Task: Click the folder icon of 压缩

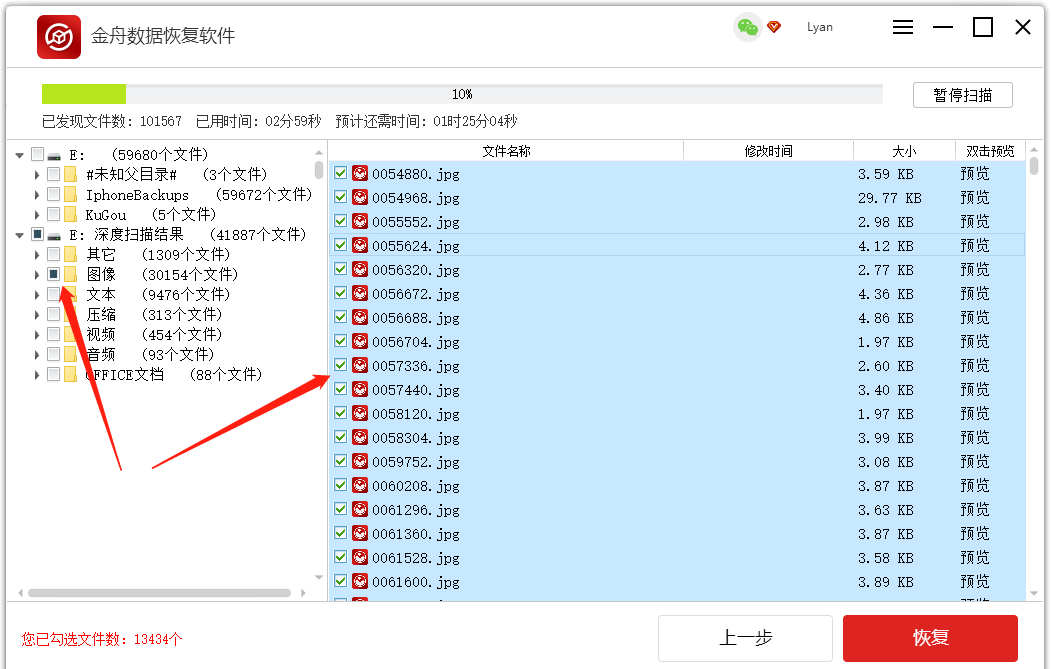Action: click(x=70, y=314)
